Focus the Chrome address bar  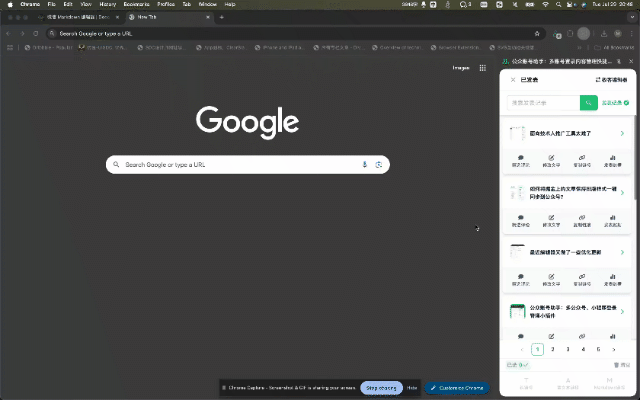tap(296, 33)
